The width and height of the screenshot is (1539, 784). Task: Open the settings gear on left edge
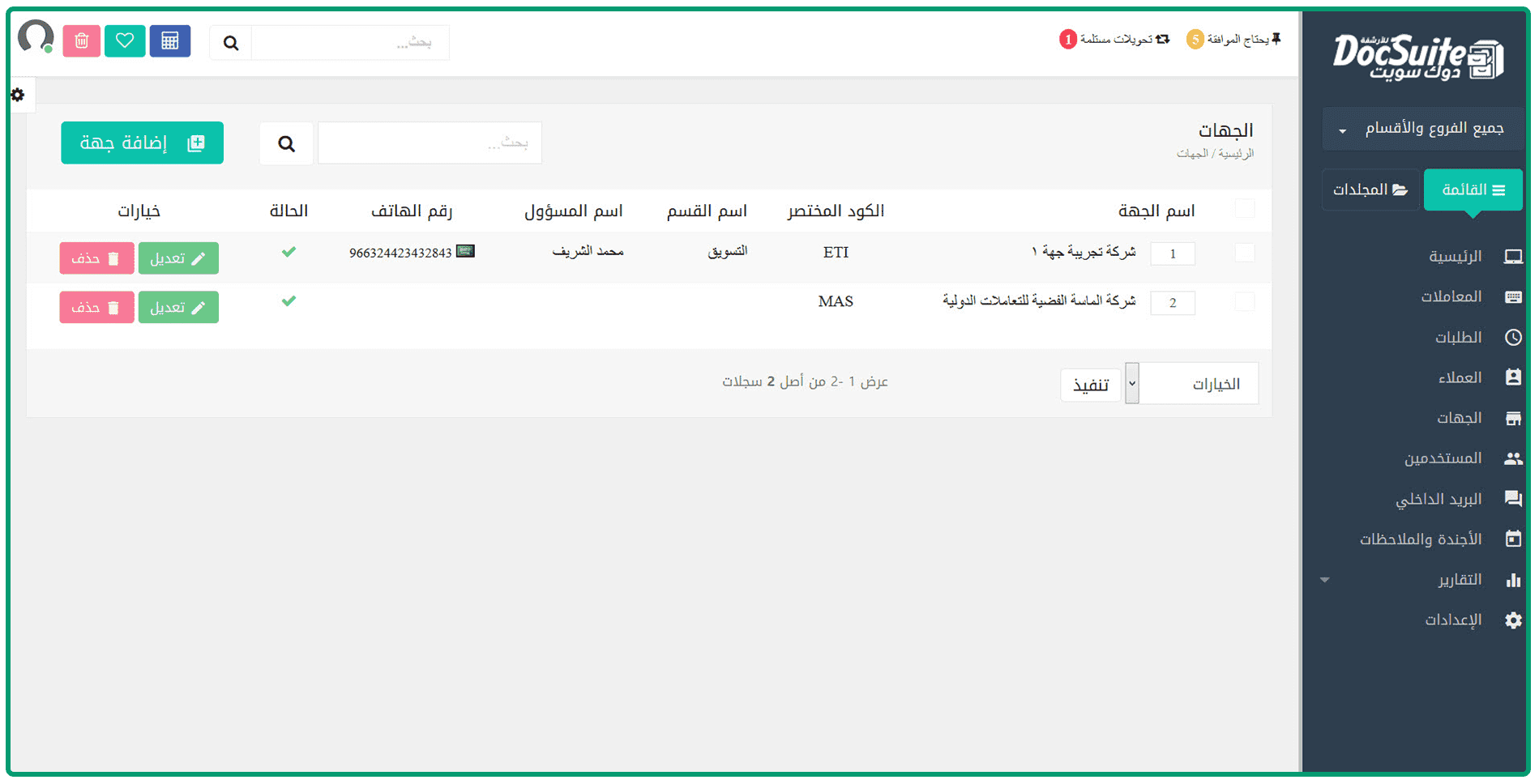pyautogui.click(x=18, y=95)
